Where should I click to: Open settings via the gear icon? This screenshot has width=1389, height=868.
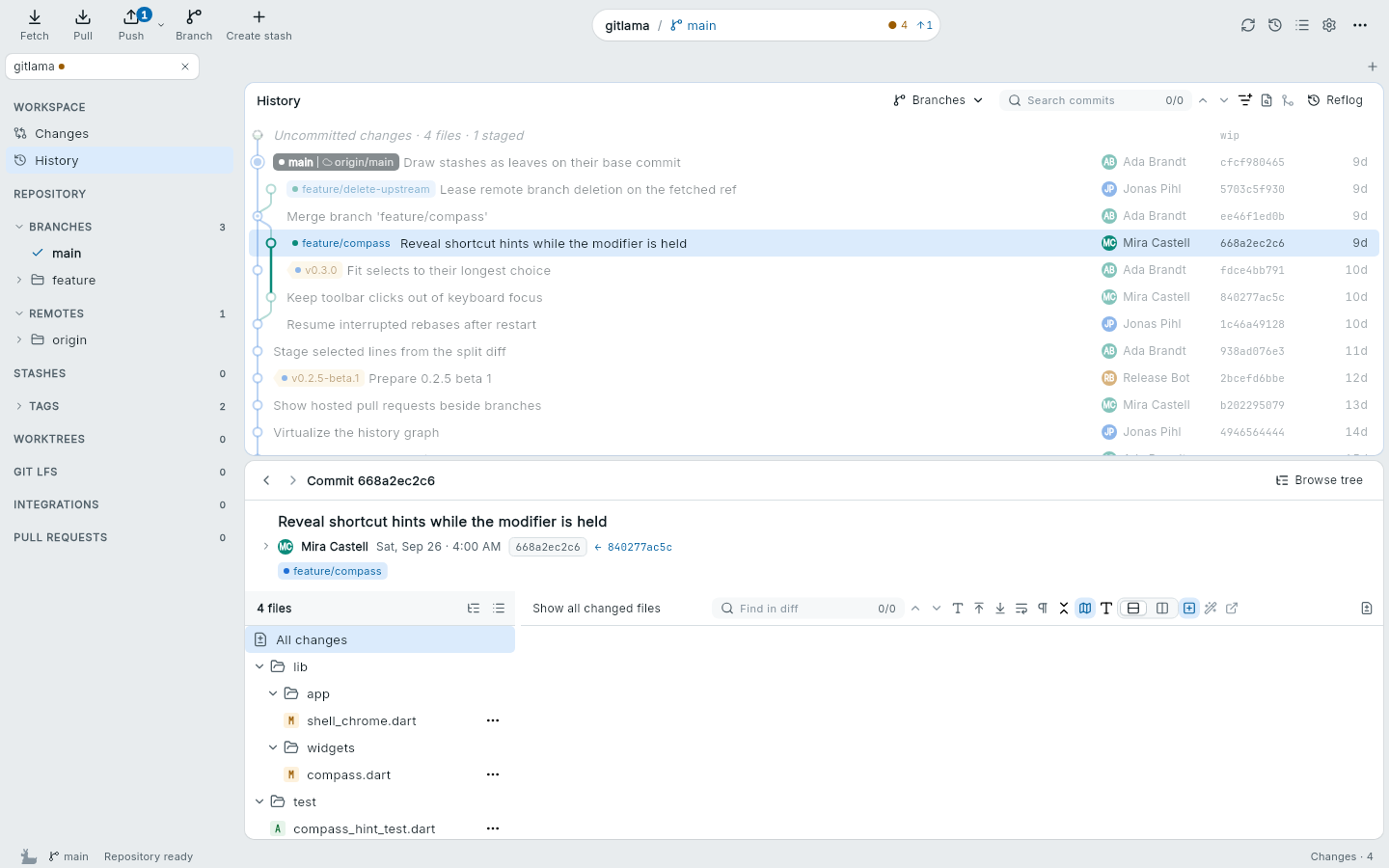(1329, 25)
